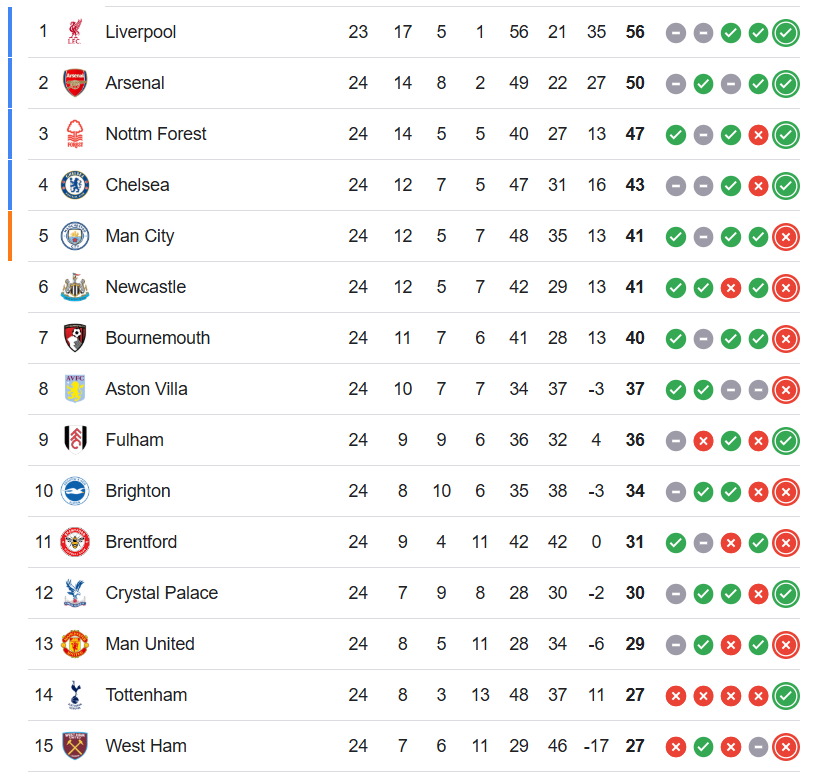Open the Bournemouth team link

click(x=158, y=338)
